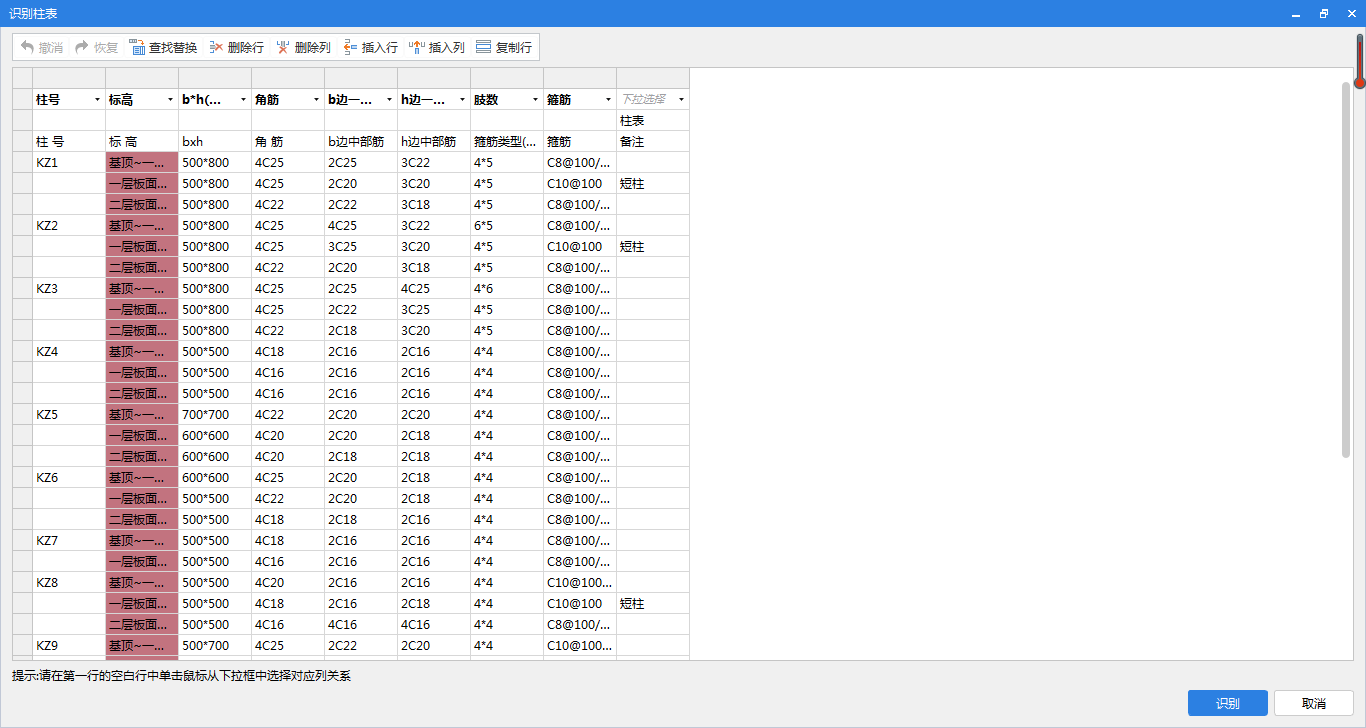The width and height of the screenshot is (1366, 728).
Task: Open the 柱号 column mapping dropdown
Action: click(97, 100)
